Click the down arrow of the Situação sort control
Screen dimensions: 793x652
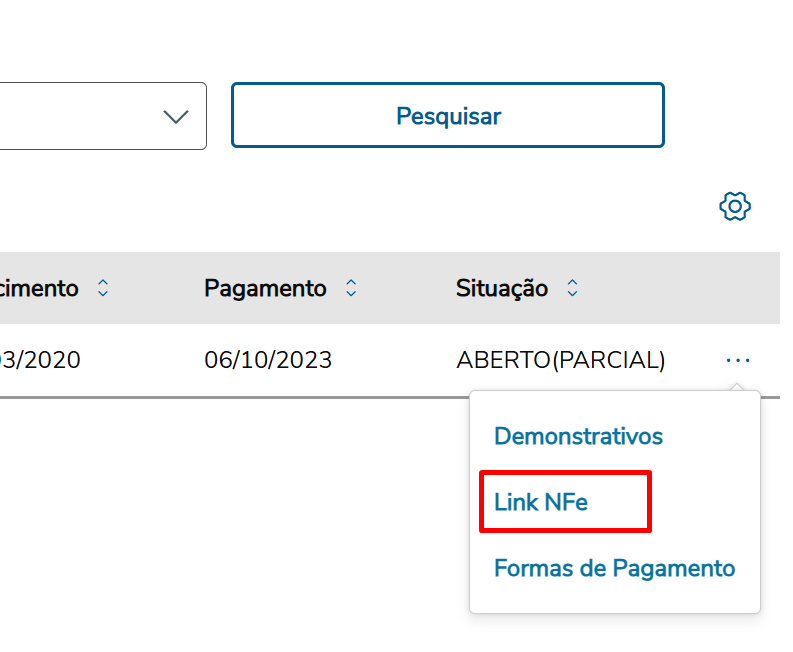tap(573, 294)
